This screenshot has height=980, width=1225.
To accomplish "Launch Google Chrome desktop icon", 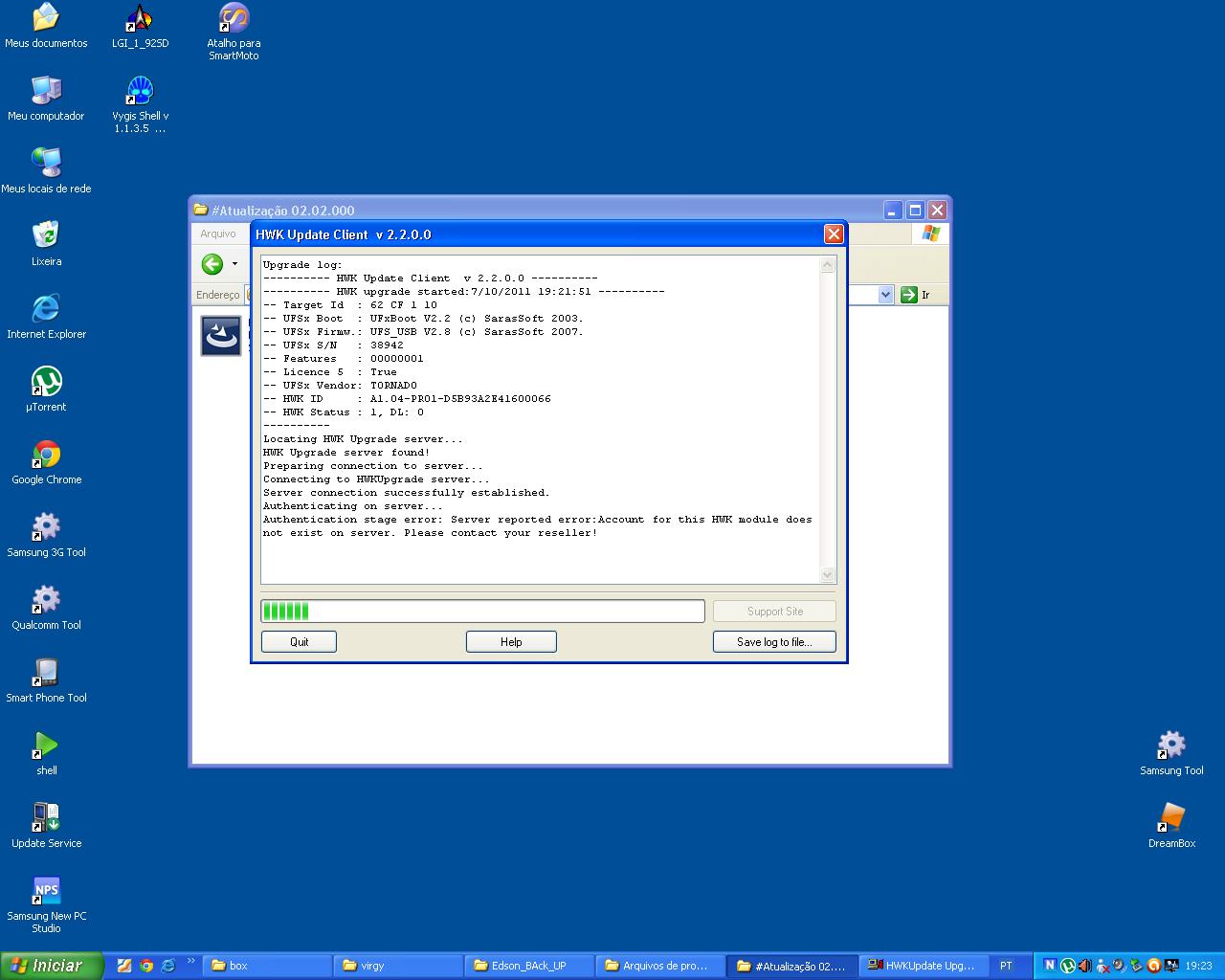I will pyautogui.click(x=45, y=462).
